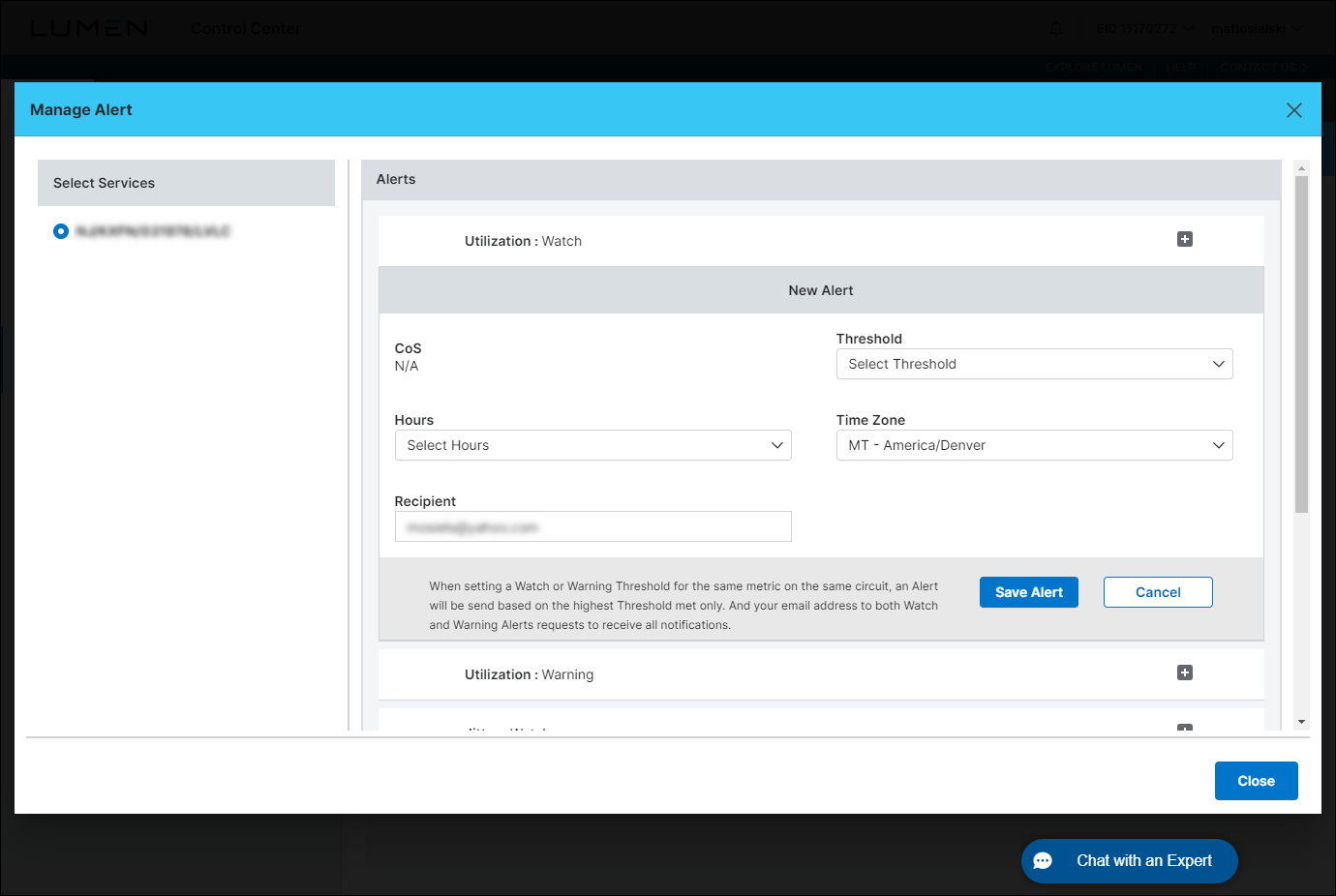Viewport: 1336px width, 896px height.
Task: Click the Utilization : Watch row label
Action: coord(523,241)
